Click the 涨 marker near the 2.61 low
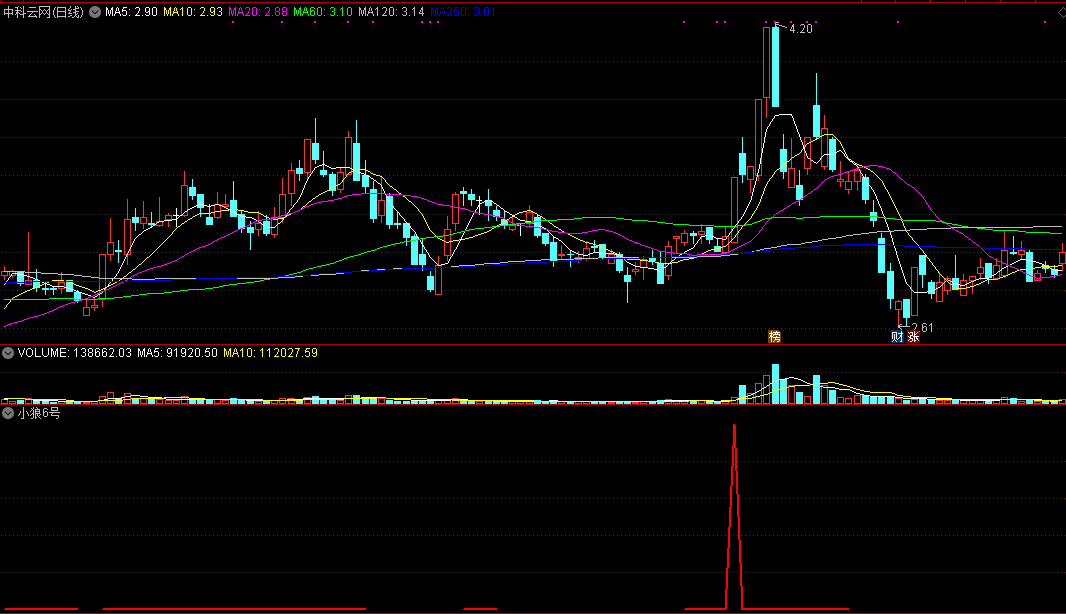This screenshot has height=614, width=1066. point(913,337)
